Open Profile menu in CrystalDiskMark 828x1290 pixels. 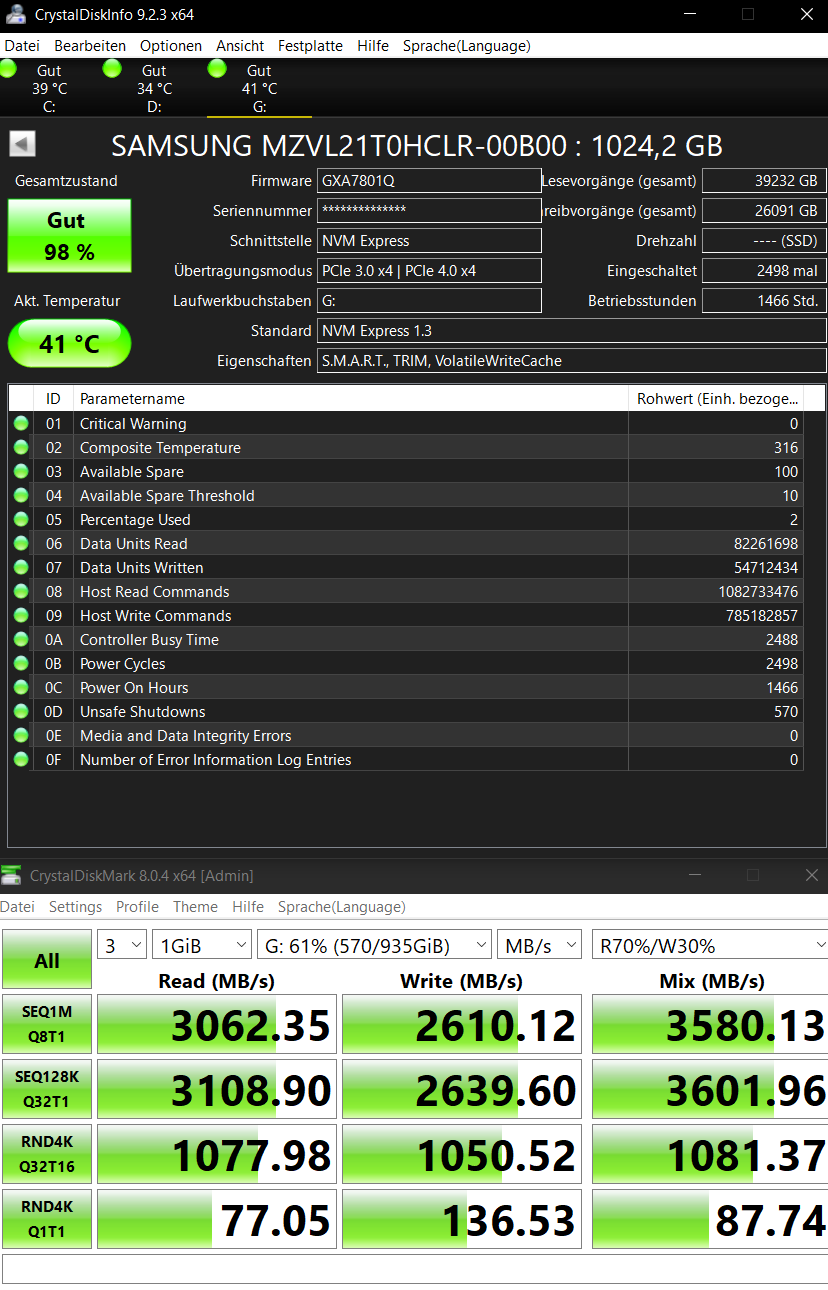coord(137,907)
